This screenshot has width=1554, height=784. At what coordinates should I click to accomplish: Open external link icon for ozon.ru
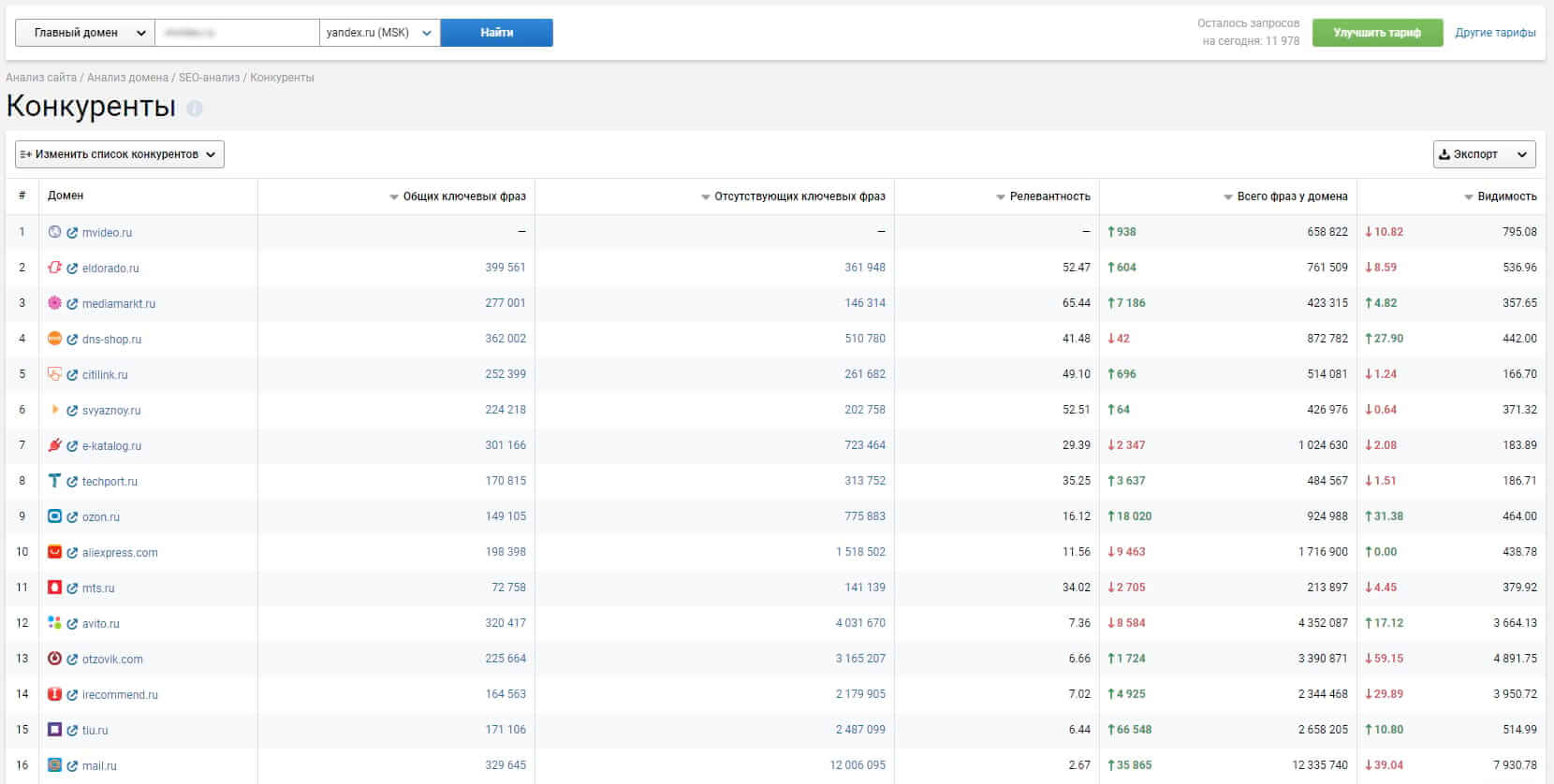click(72, 517)
